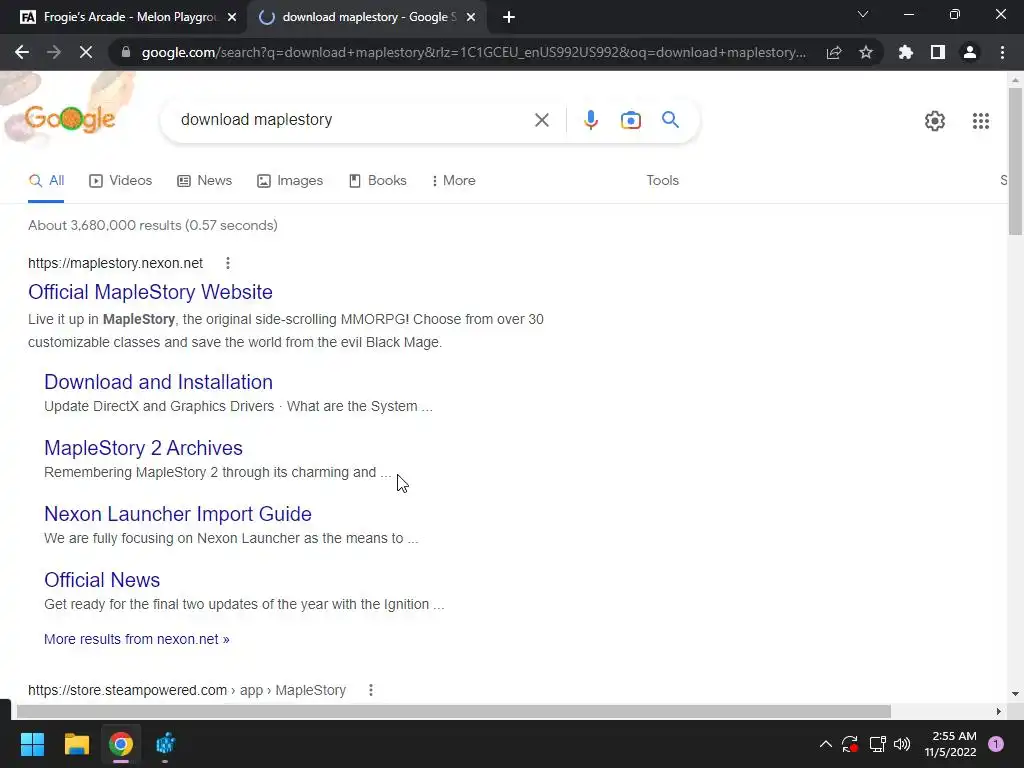Open File Explorer from taskbar
Screen dimensions: 1024x768
click(77, 744)
